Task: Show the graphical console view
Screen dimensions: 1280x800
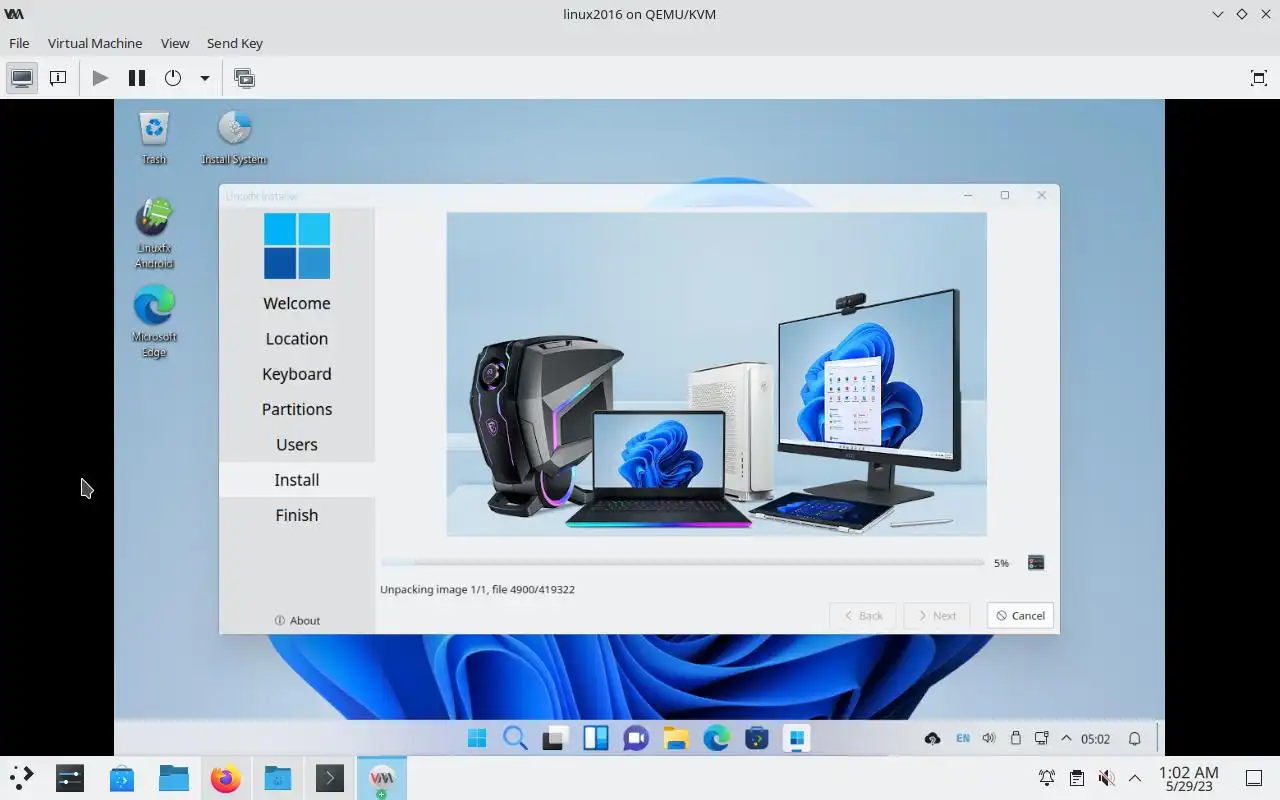Action: pos(22,78)
